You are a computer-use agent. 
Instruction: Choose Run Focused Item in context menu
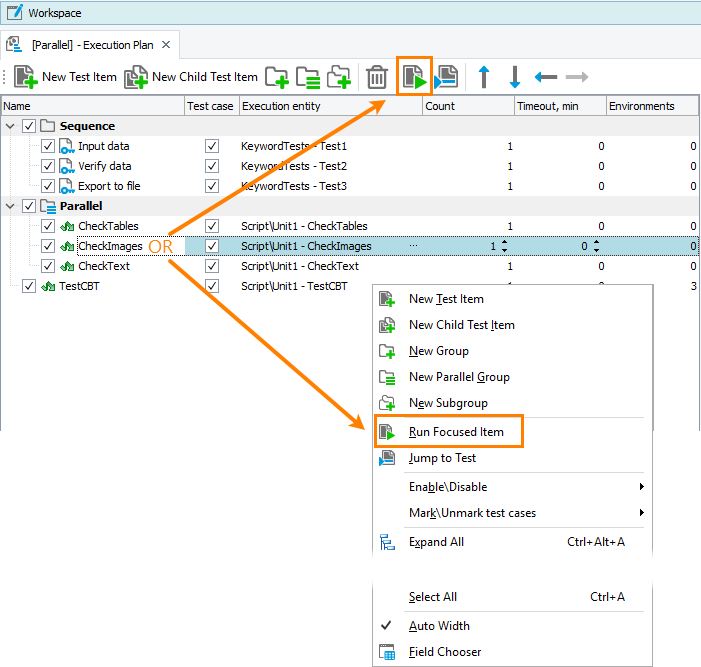pyautogui.click(x=513, y=432)
